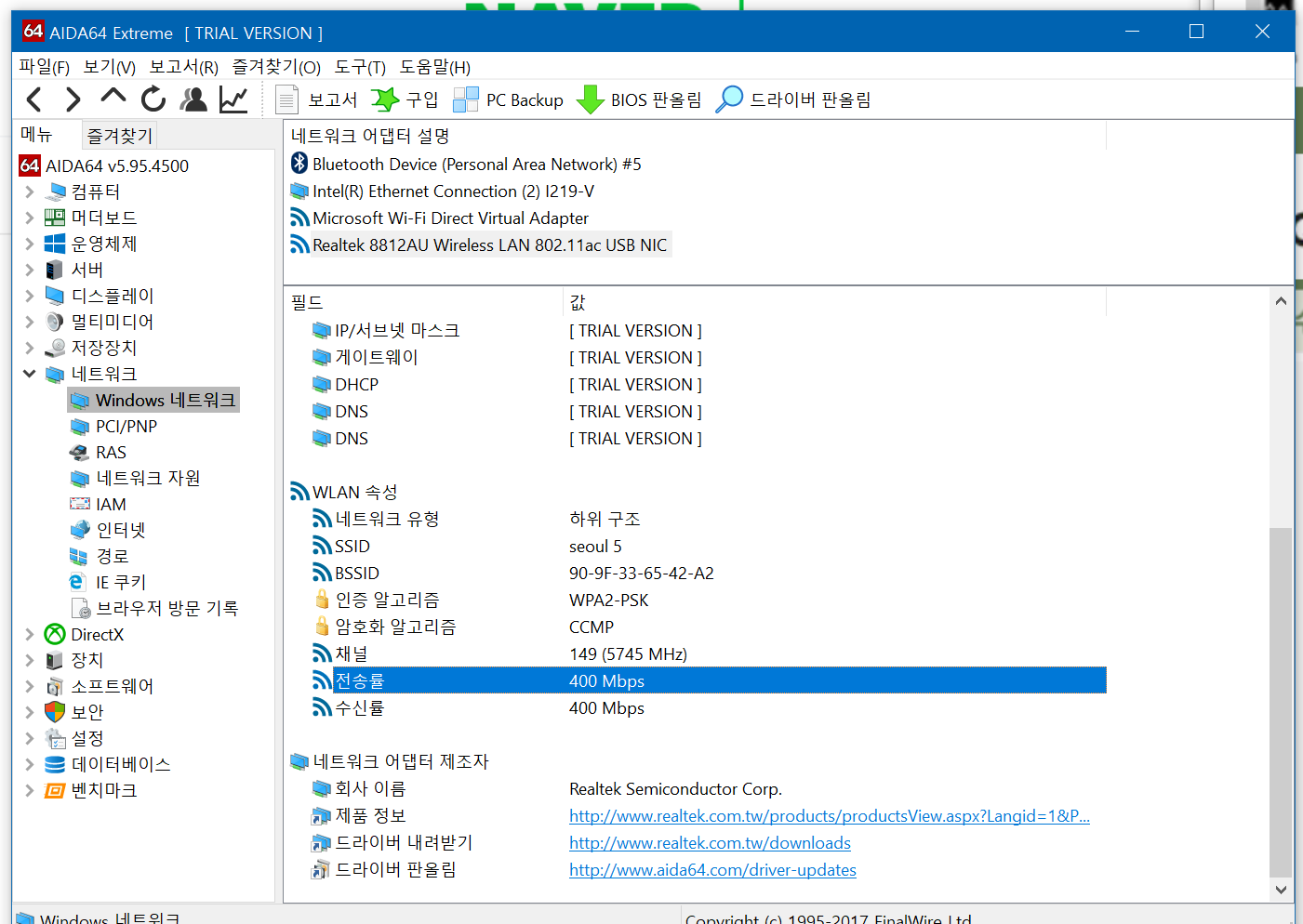The height and width of the screenshot is (924, 1303).
Task: Select 설정 tree item
Action: tap(74, 738)
